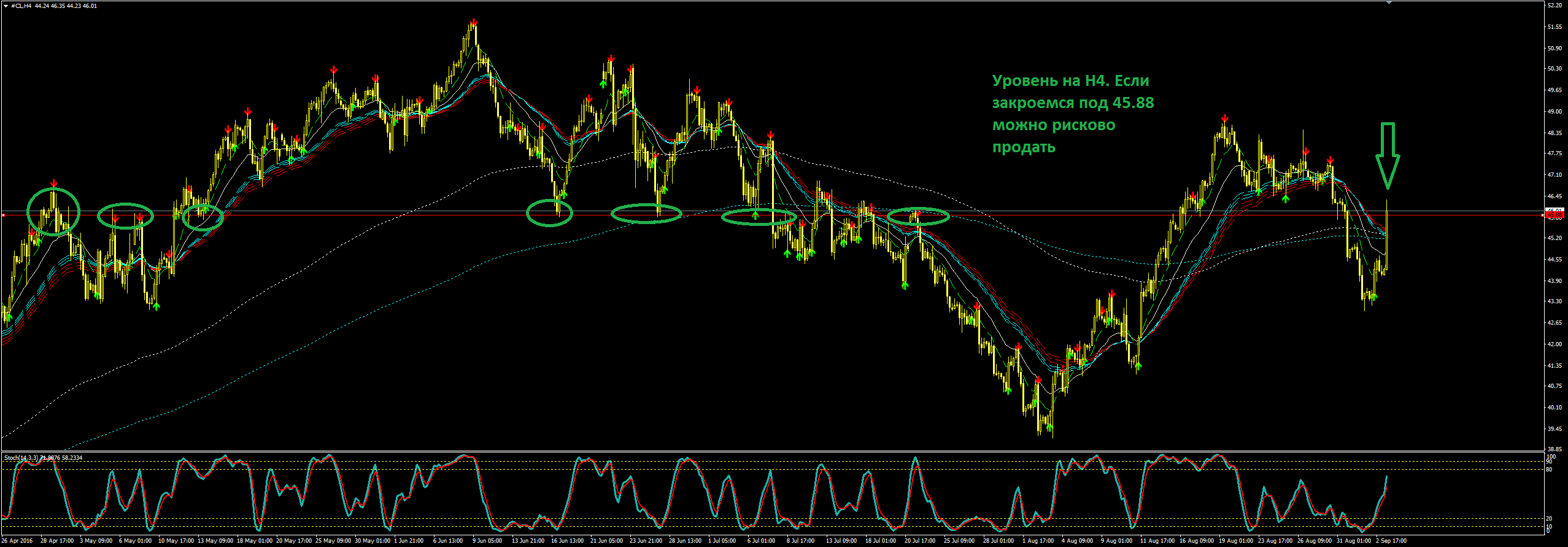The height and width of the screenshot is (547, 1568).
Task: Click the 1 Jun 21:00 time label
Action: pos(409,541)
